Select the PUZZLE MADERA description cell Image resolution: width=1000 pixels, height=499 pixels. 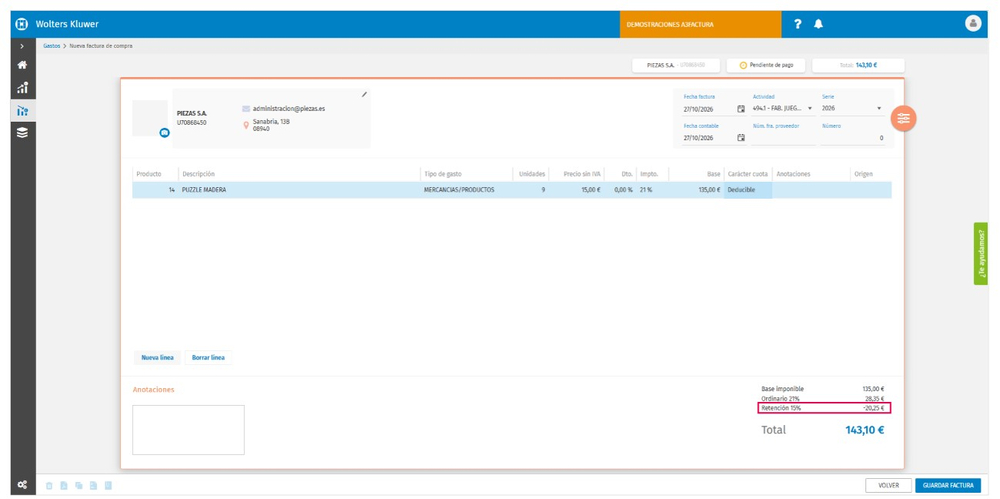tap(299, 190)
